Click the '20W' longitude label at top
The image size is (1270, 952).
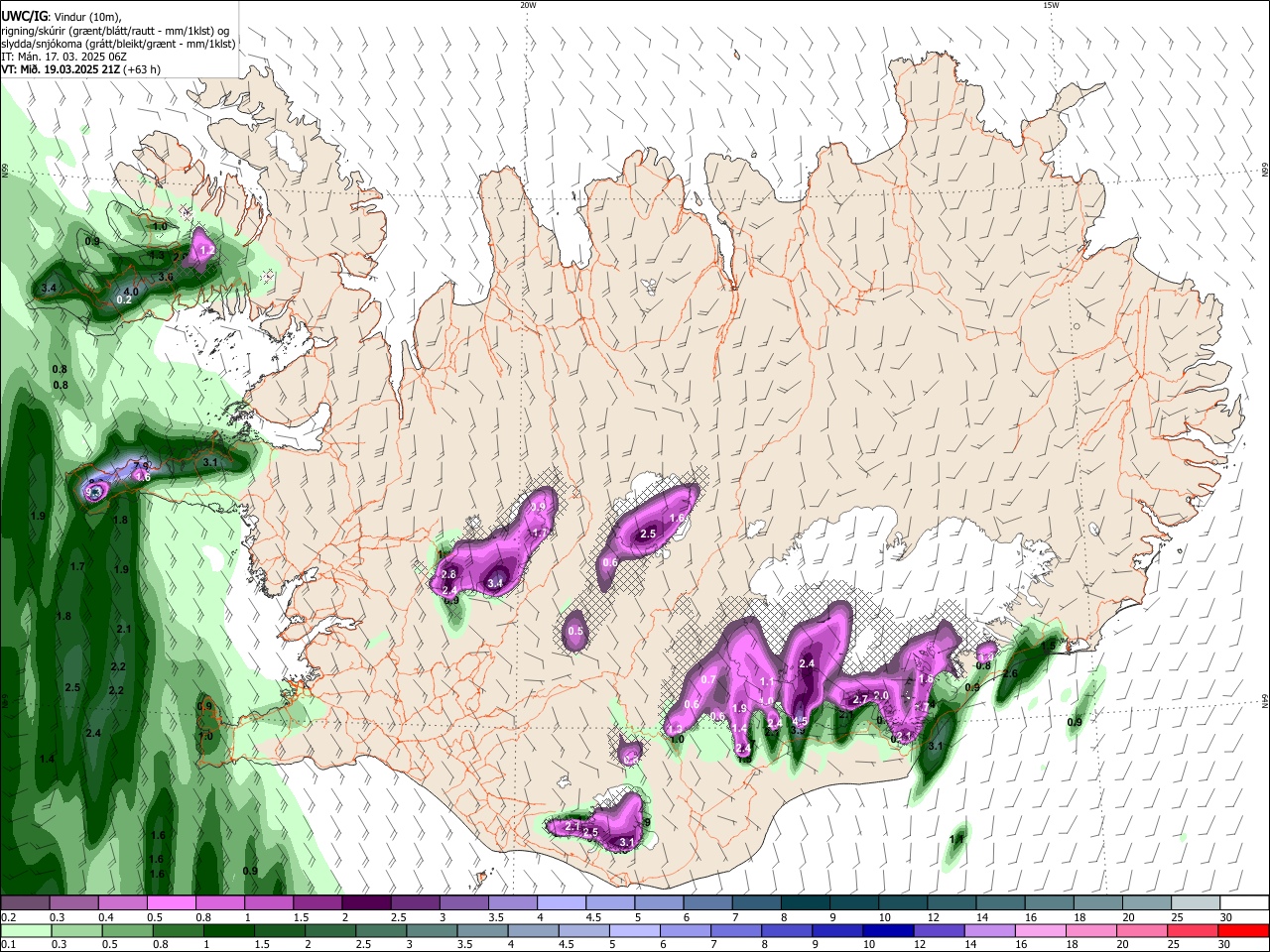tap(528, 5)
